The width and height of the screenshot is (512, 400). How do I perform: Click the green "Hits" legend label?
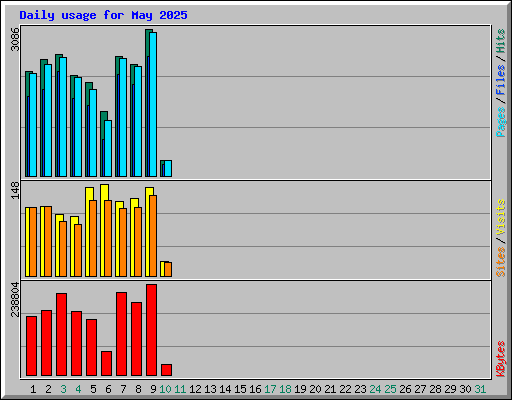coord(501,41)
